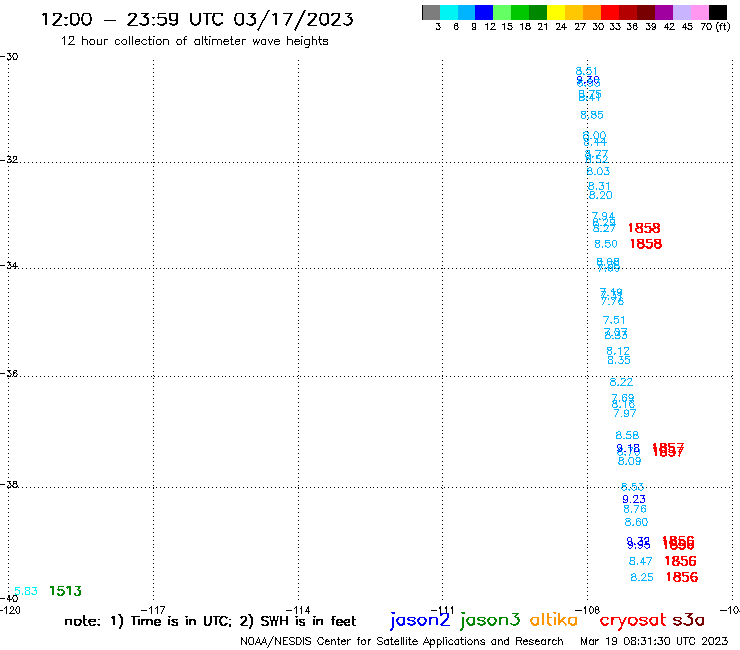The image size is (740, 650).
Task: Click the wave height value 8.50
Action: coord(606,244)
